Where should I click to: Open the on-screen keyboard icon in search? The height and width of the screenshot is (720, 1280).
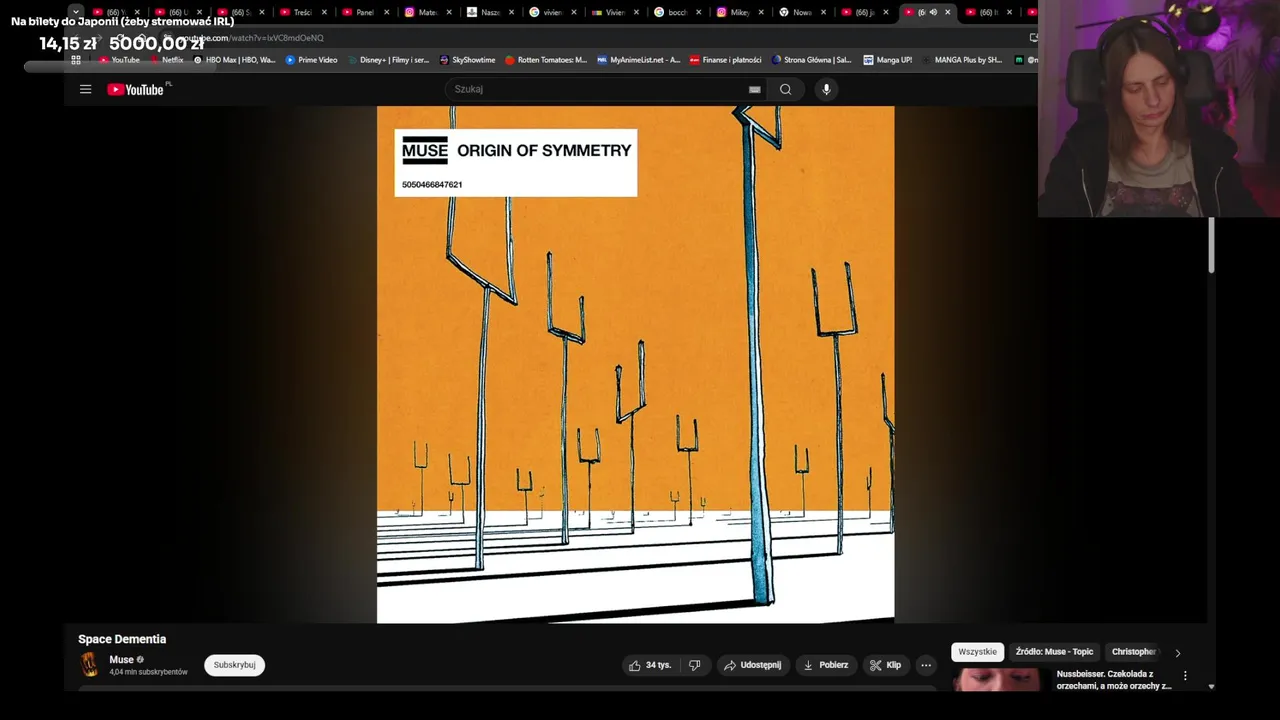click(x=755, y=89)
